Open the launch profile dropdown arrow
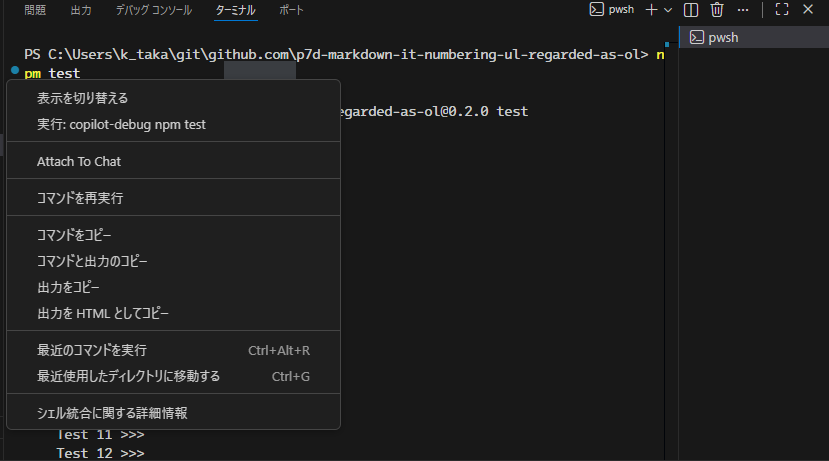 [x=668, y=10]
